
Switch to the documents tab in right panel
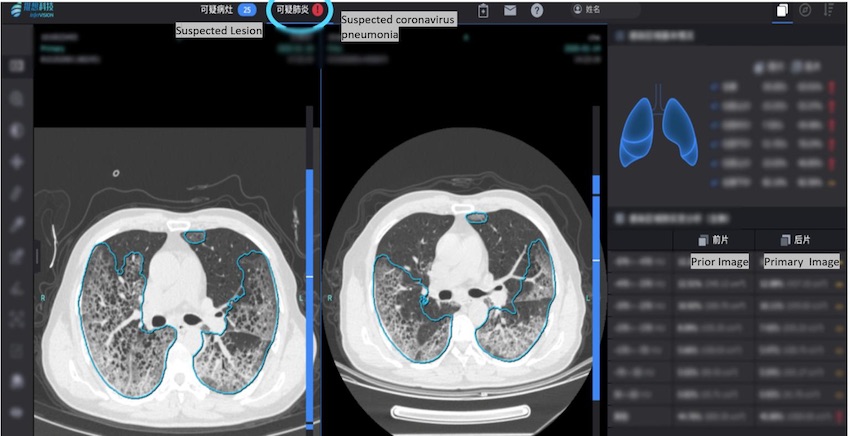[782, 10]
